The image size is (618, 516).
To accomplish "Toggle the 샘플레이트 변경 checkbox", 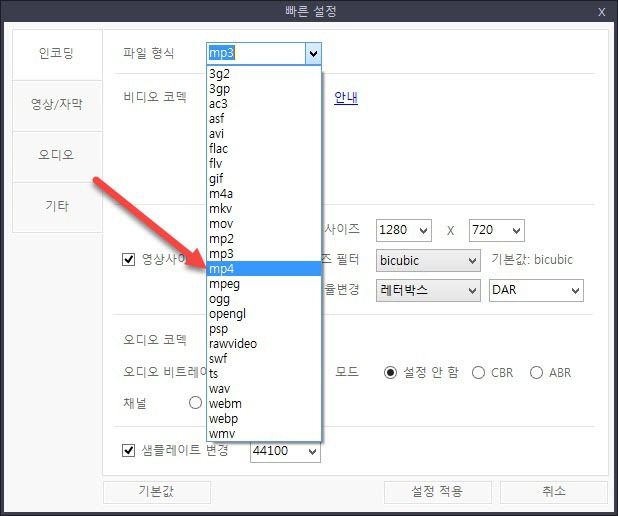I will click(x=128, y=450).
